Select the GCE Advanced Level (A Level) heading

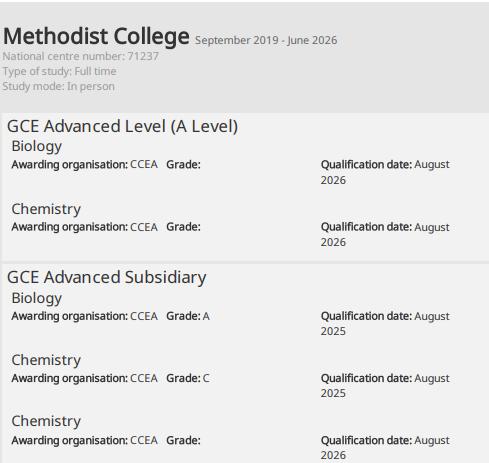[x=122, y=126]
